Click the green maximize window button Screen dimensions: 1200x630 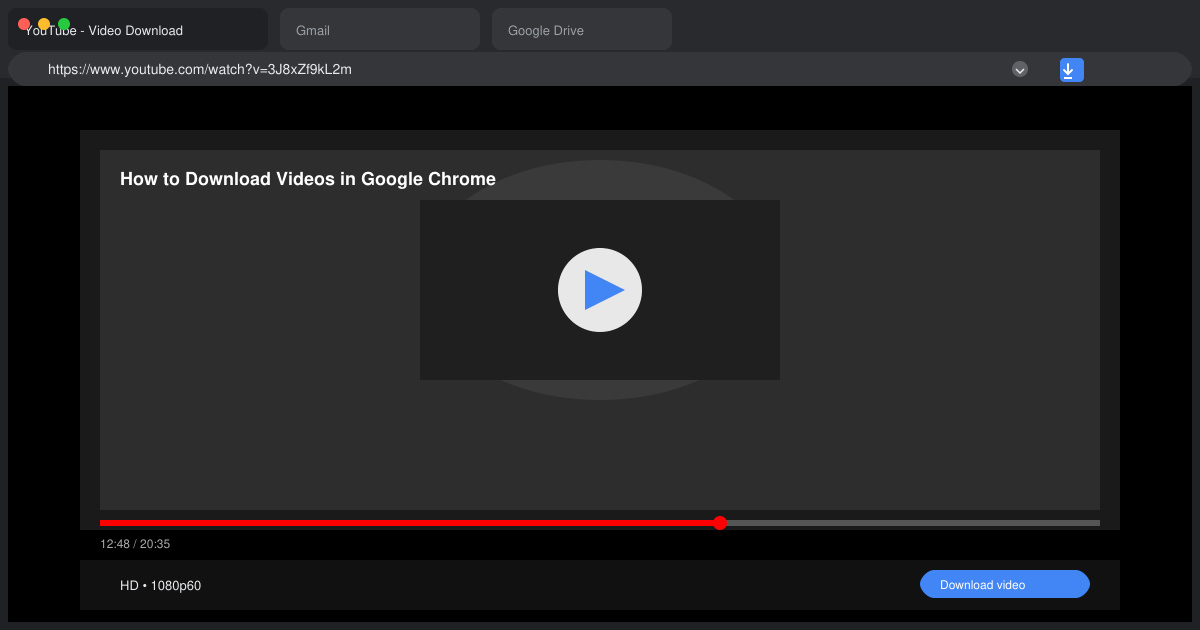(64, 24)
